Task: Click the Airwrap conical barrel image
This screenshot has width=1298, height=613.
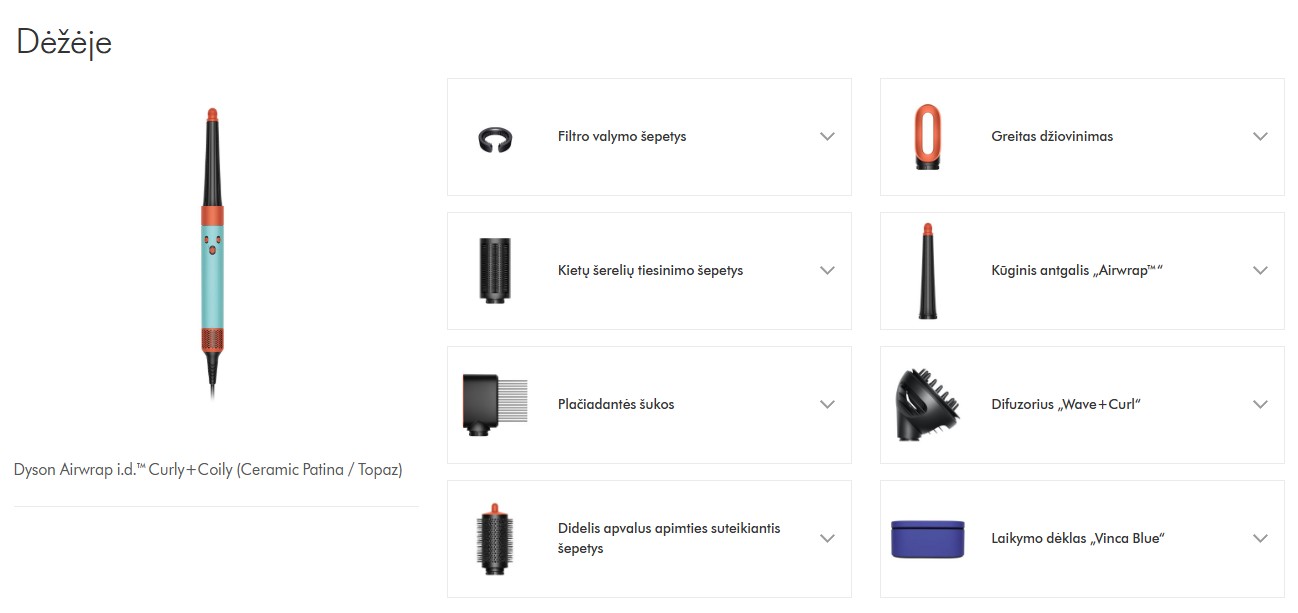Action: click(928, 271)
